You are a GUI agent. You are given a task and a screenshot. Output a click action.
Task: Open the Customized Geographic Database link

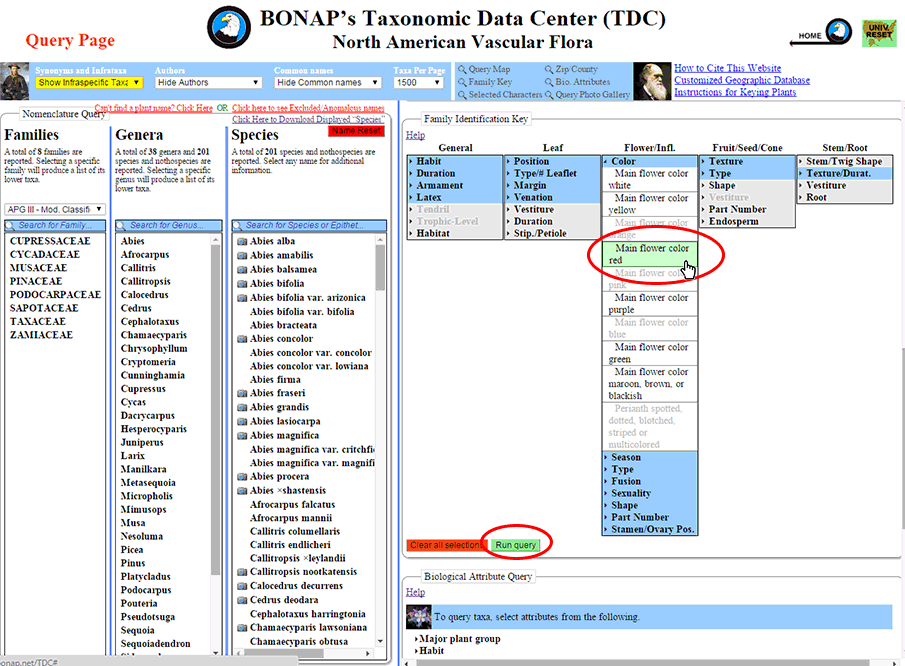coord(742,80)
